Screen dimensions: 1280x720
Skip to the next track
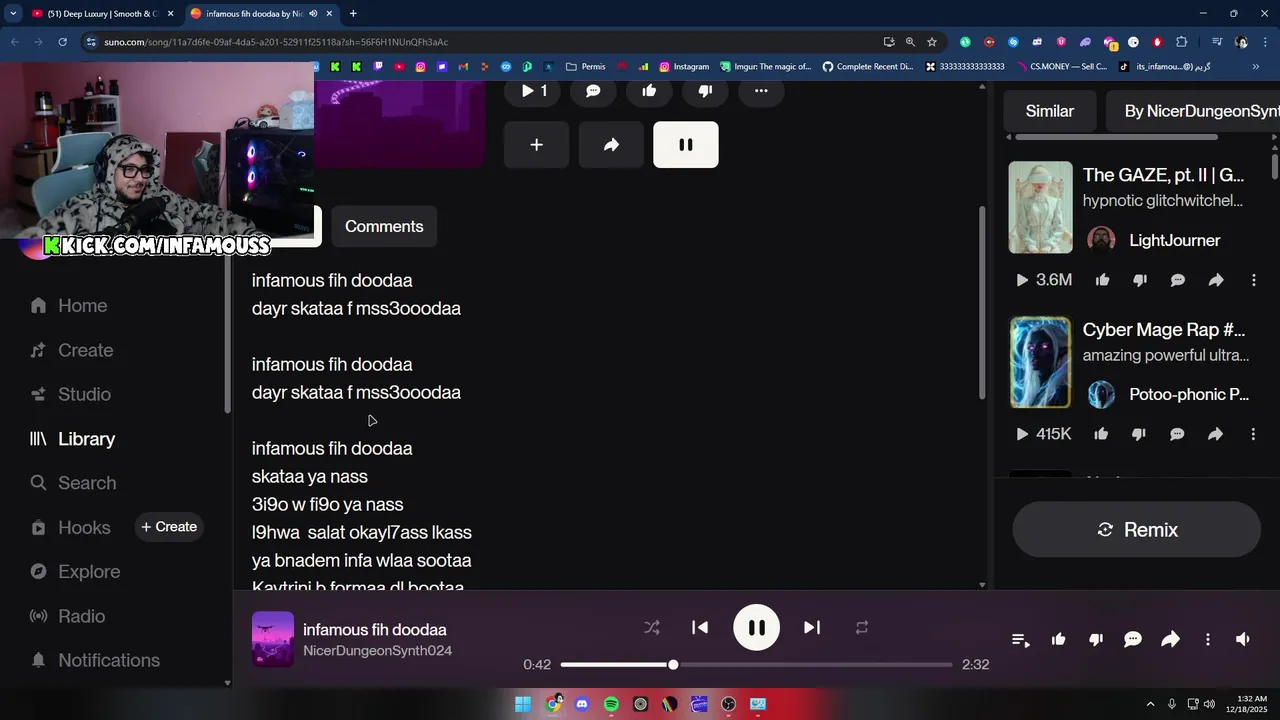click(812, 628)
